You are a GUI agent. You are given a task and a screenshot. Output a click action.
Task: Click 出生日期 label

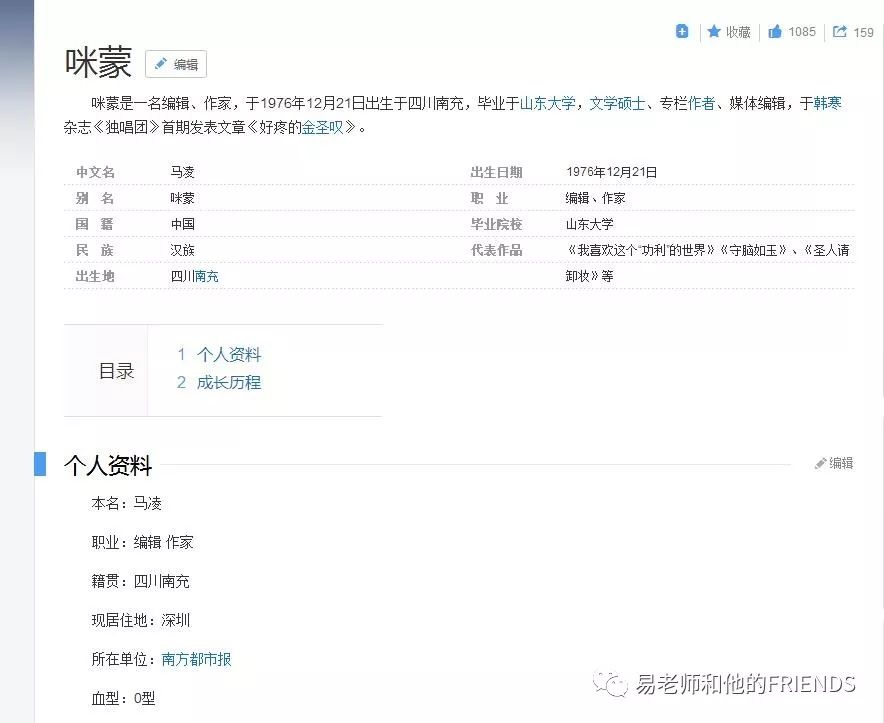point(496,172)
